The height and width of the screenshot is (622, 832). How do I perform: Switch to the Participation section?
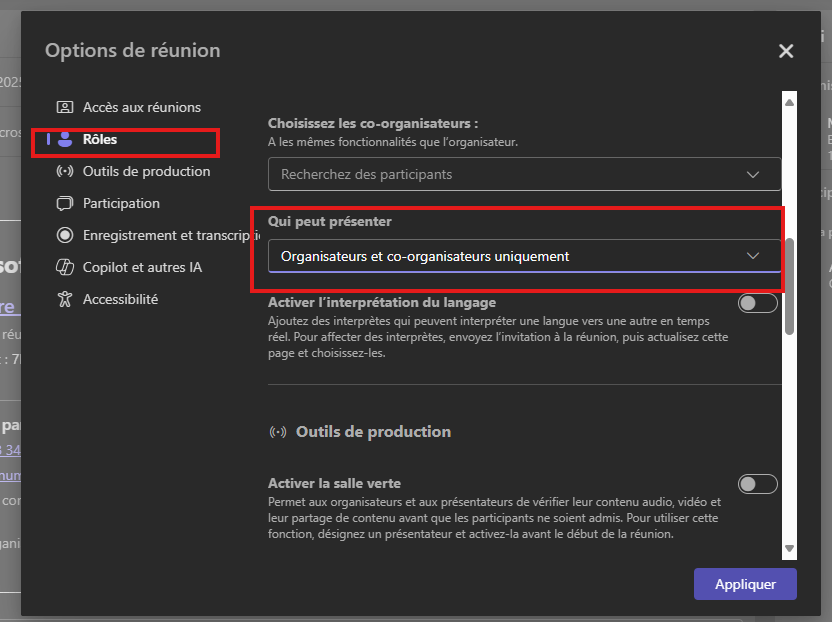pyautogui.click(x=121, y=203)
